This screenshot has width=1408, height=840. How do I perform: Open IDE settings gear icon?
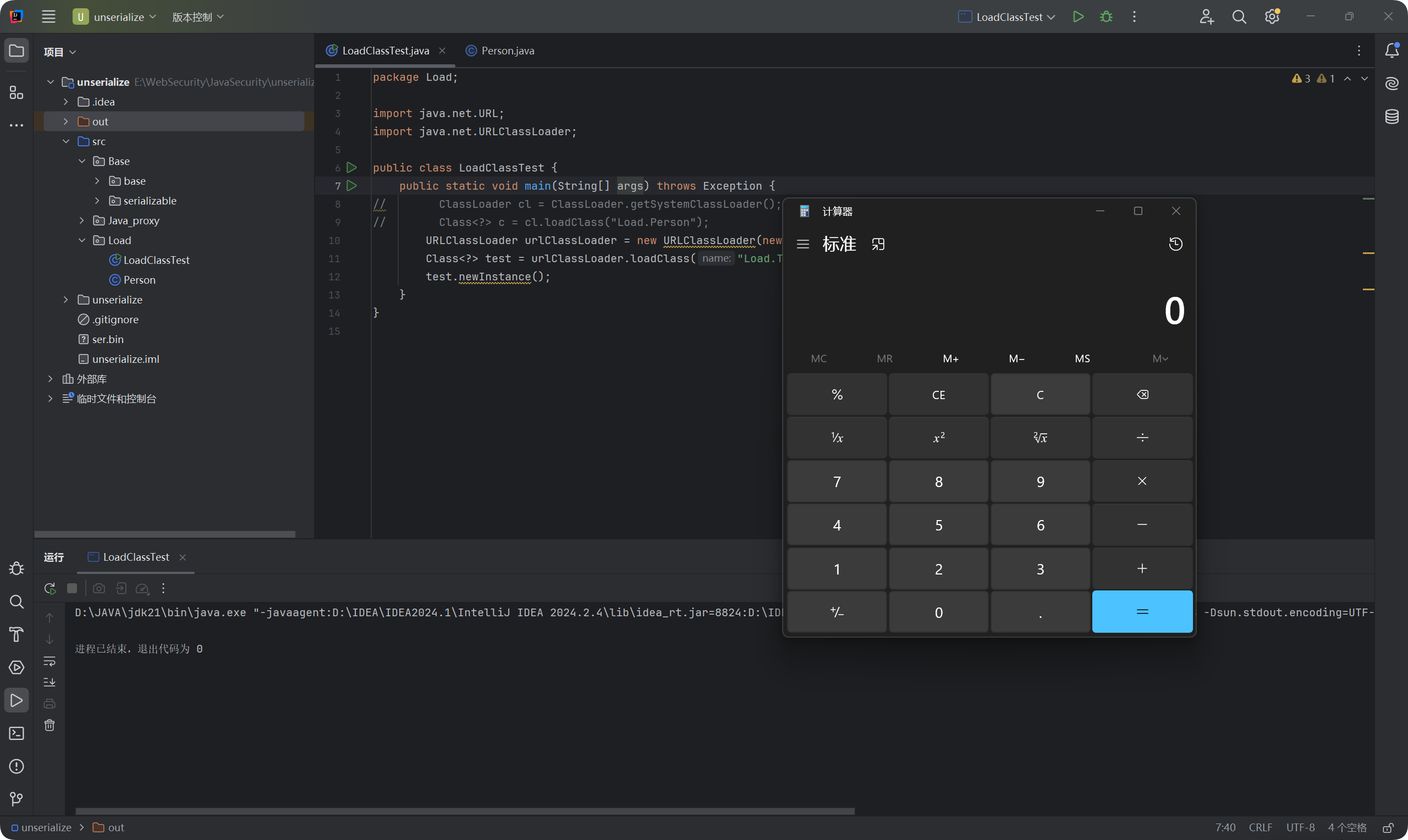1272,16
